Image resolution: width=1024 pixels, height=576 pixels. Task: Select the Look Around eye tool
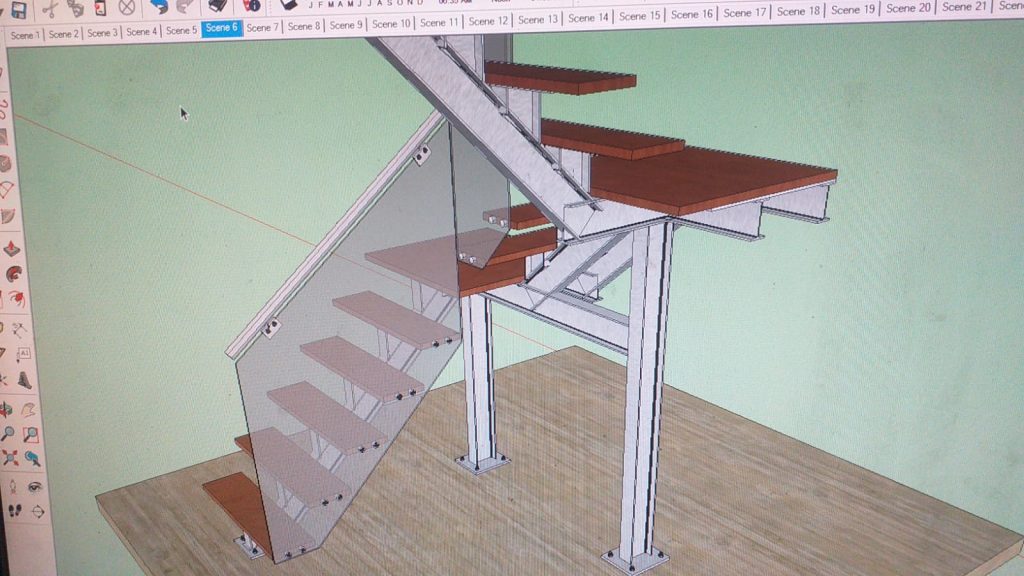coord(35,486)
